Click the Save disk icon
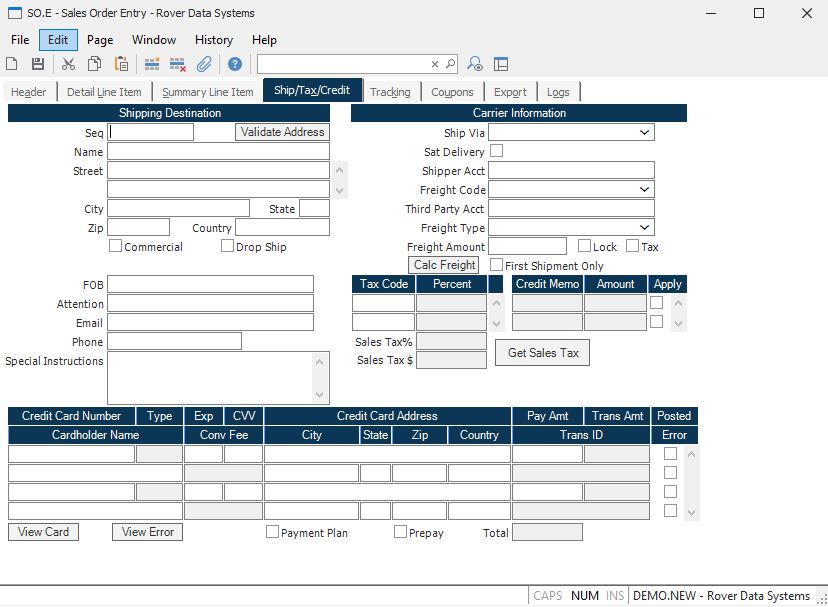The width and height of the screenshot is (828, 607). point(38,64)
